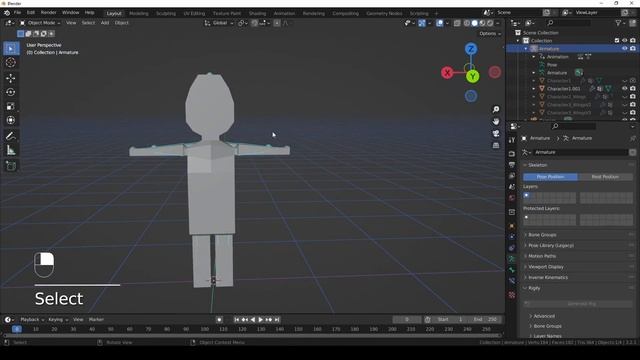Click the Pose Position button

tap(550, 177)
